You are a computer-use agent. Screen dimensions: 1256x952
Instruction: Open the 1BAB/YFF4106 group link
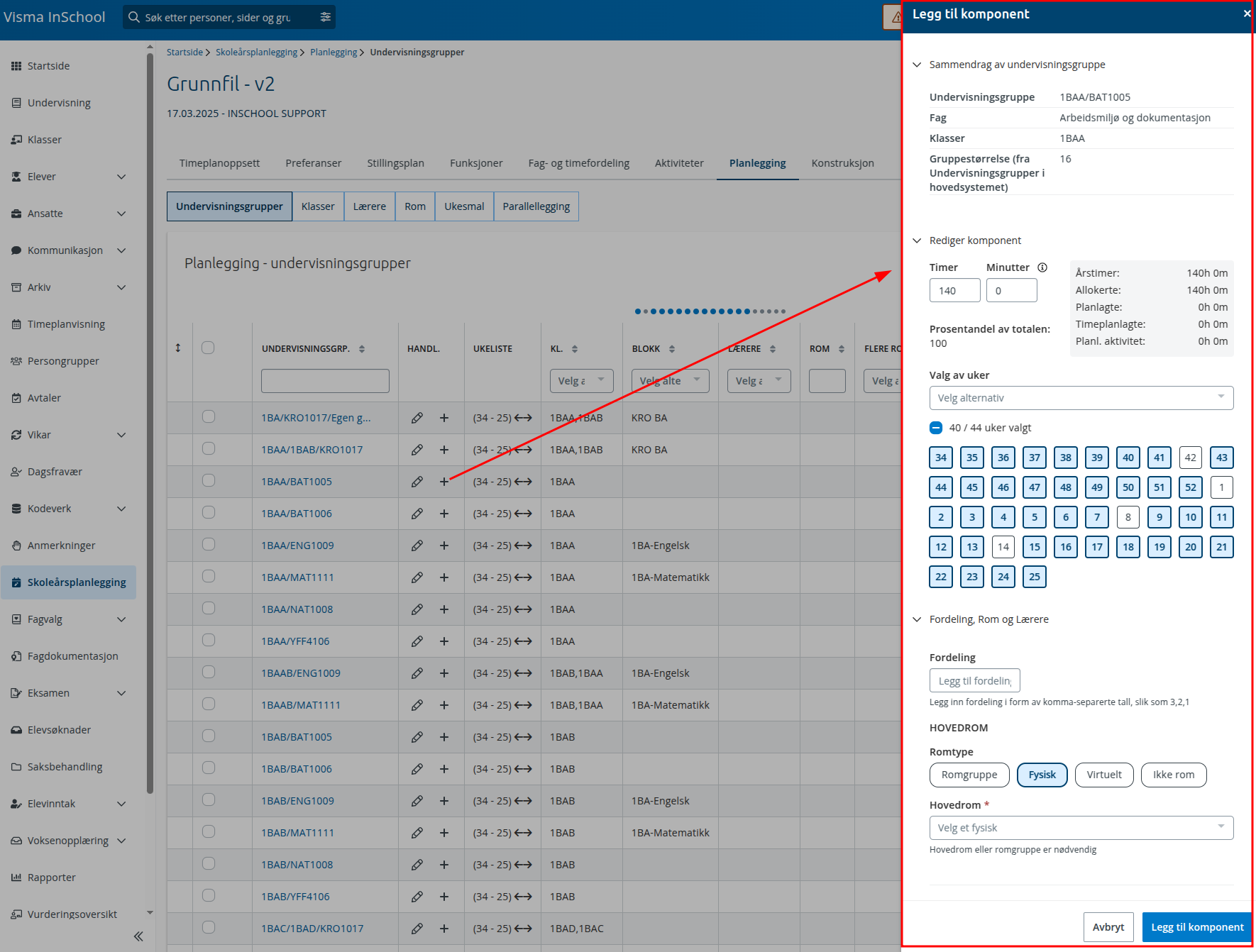(x=295, y=897)
